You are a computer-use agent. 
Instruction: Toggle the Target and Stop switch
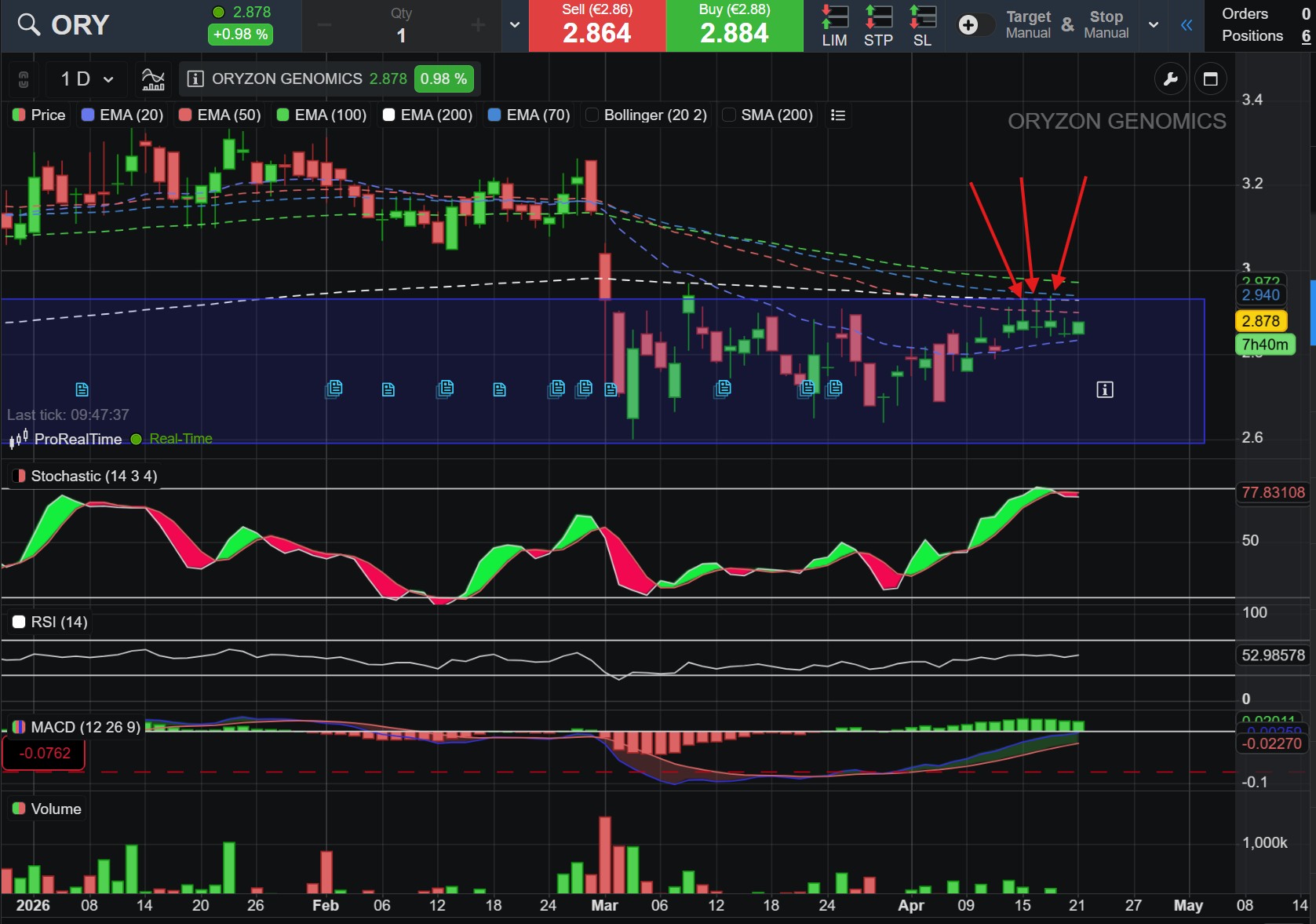point(974,25)
